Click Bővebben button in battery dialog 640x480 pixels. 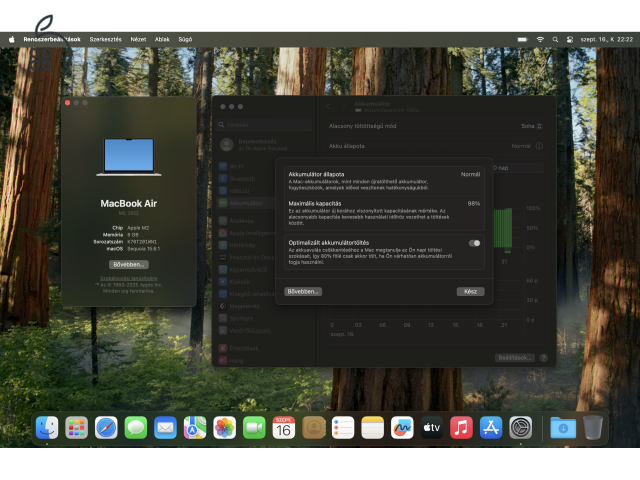tap(303, 291)
